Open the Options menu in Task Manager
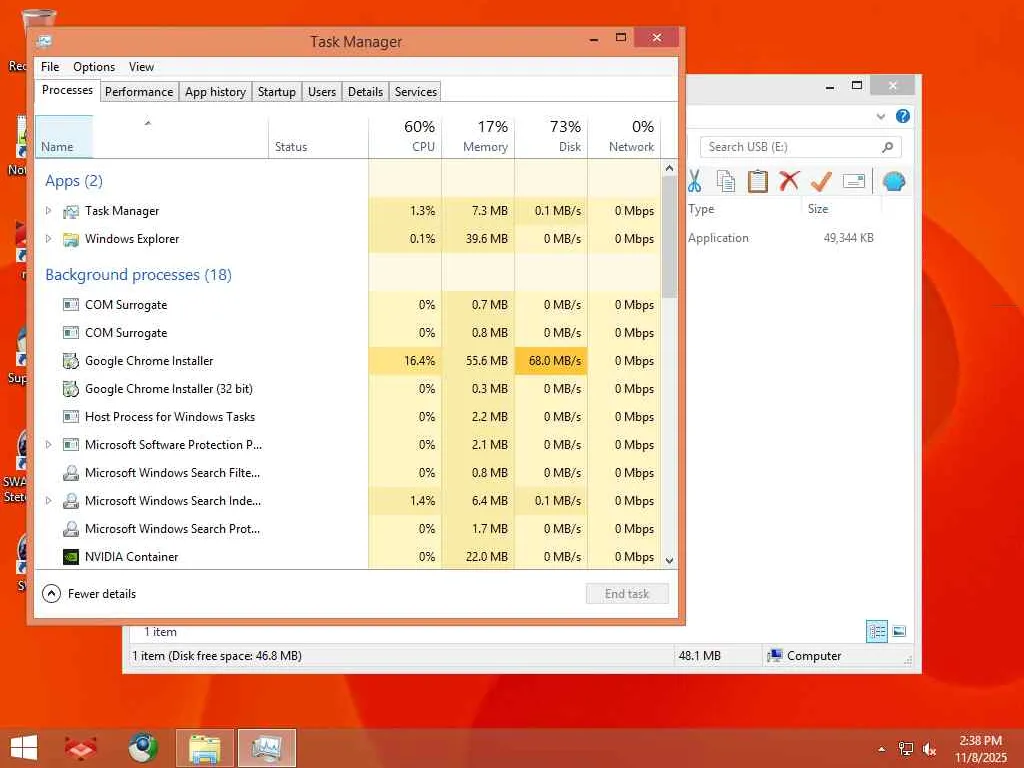Image resolution: width=1024 pixels, height=768 pixels. point(94,67)
